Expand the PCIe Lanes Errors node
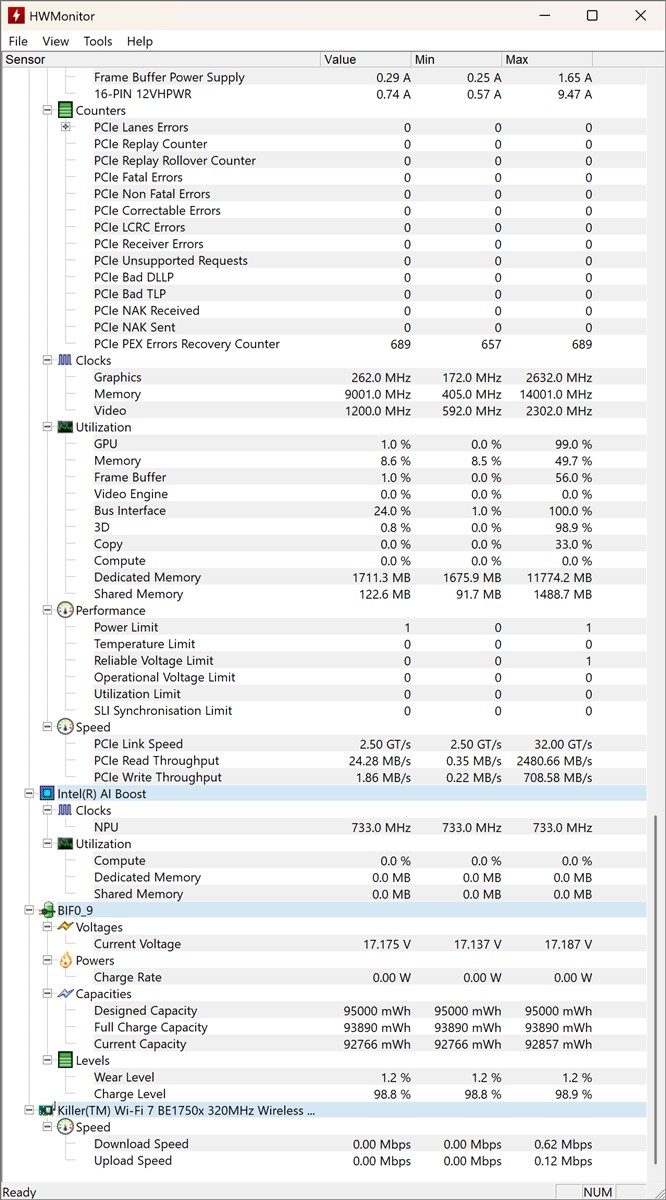This screenshot has height=1200, width=666. click(x=65, y=127)
